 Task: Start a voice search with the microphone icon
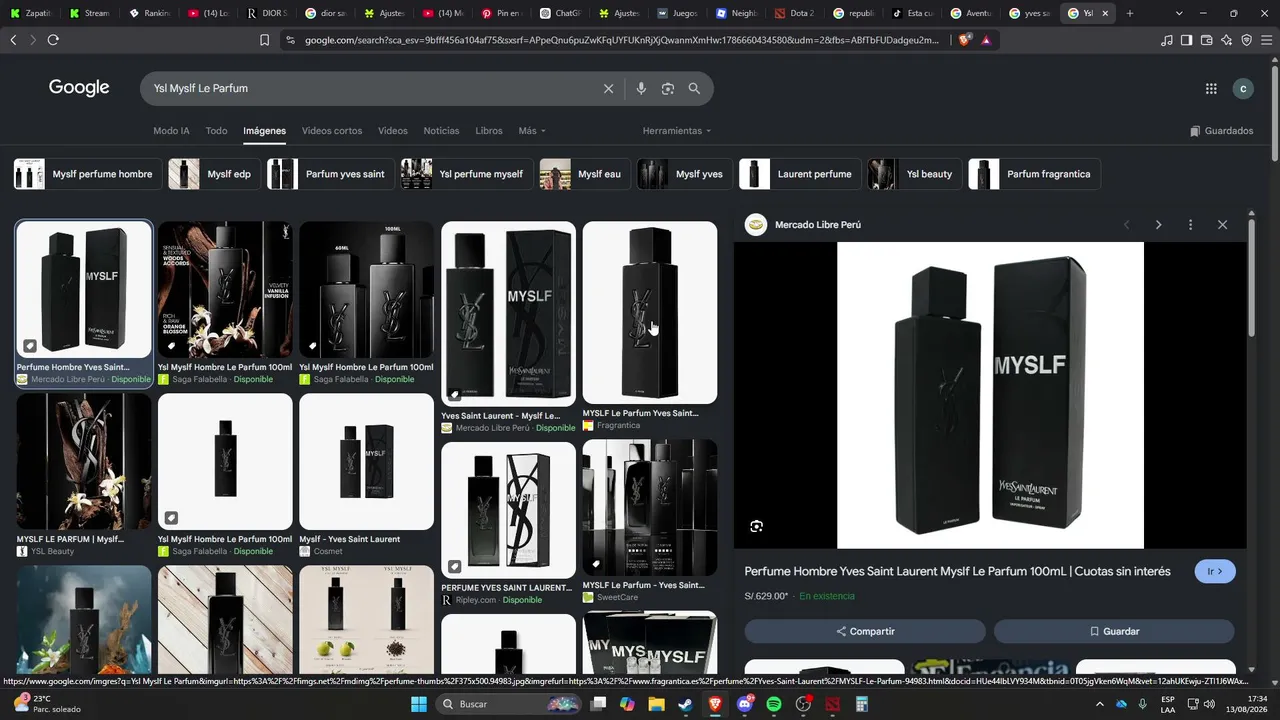click(x=641, y=89)
